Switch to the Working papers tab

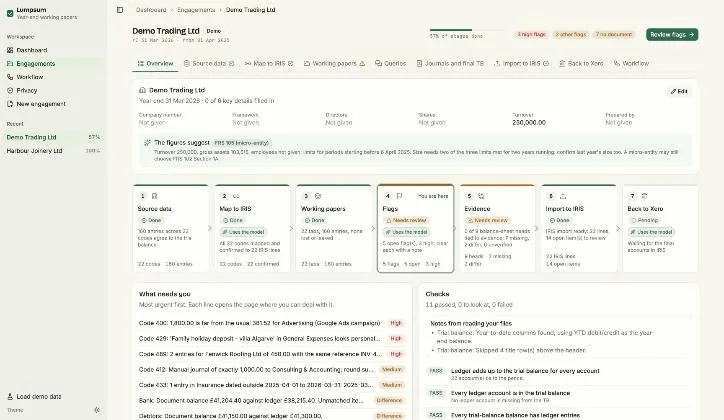[x=334, y=64]
